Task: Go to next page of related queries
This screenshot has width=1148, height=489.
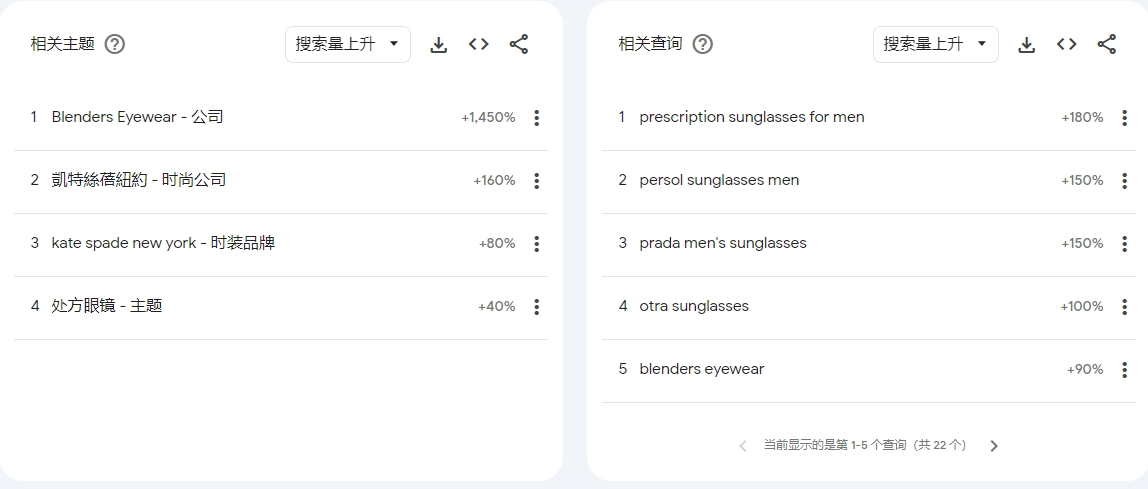Action: tap(994, 446)
